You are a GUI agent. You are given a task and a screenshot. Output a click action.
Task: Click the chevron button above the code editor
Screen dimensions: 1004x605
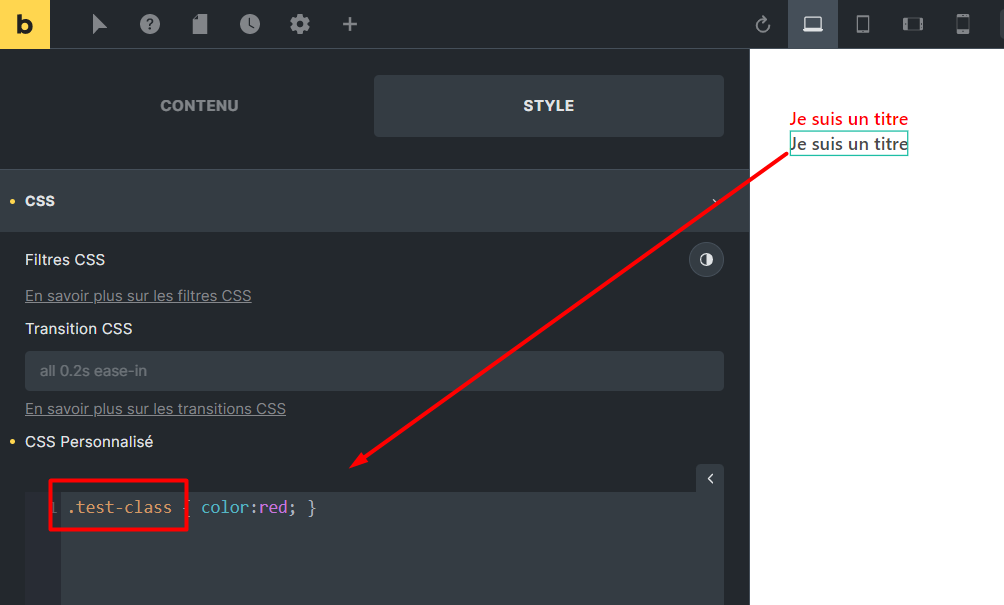tap(710, 478)
